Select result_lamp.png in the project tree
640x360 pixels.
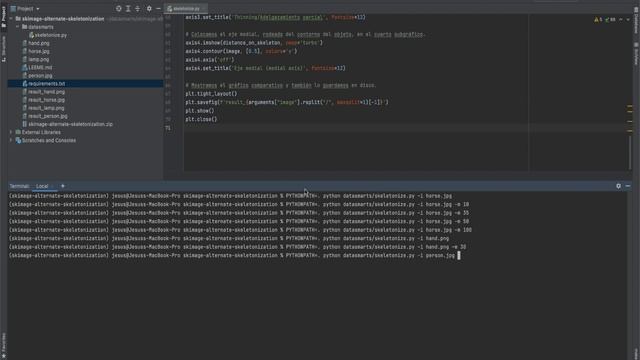[x=46, y=108]
